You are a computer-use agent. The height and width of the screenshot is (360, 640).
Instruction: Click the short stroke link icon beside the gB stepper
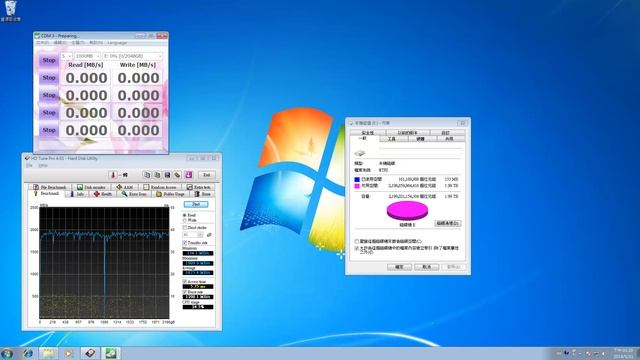209,235
